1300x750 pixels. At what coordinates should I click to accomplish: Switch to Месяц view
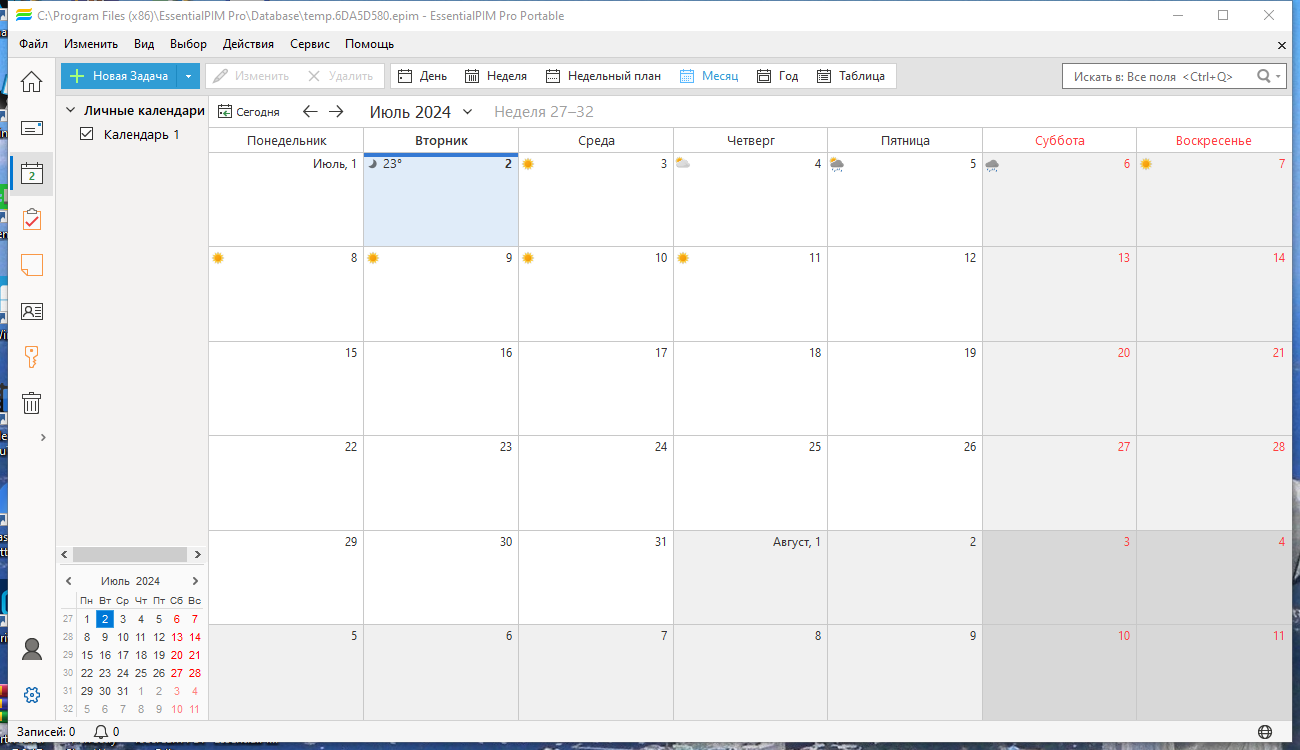pos(709,76)
